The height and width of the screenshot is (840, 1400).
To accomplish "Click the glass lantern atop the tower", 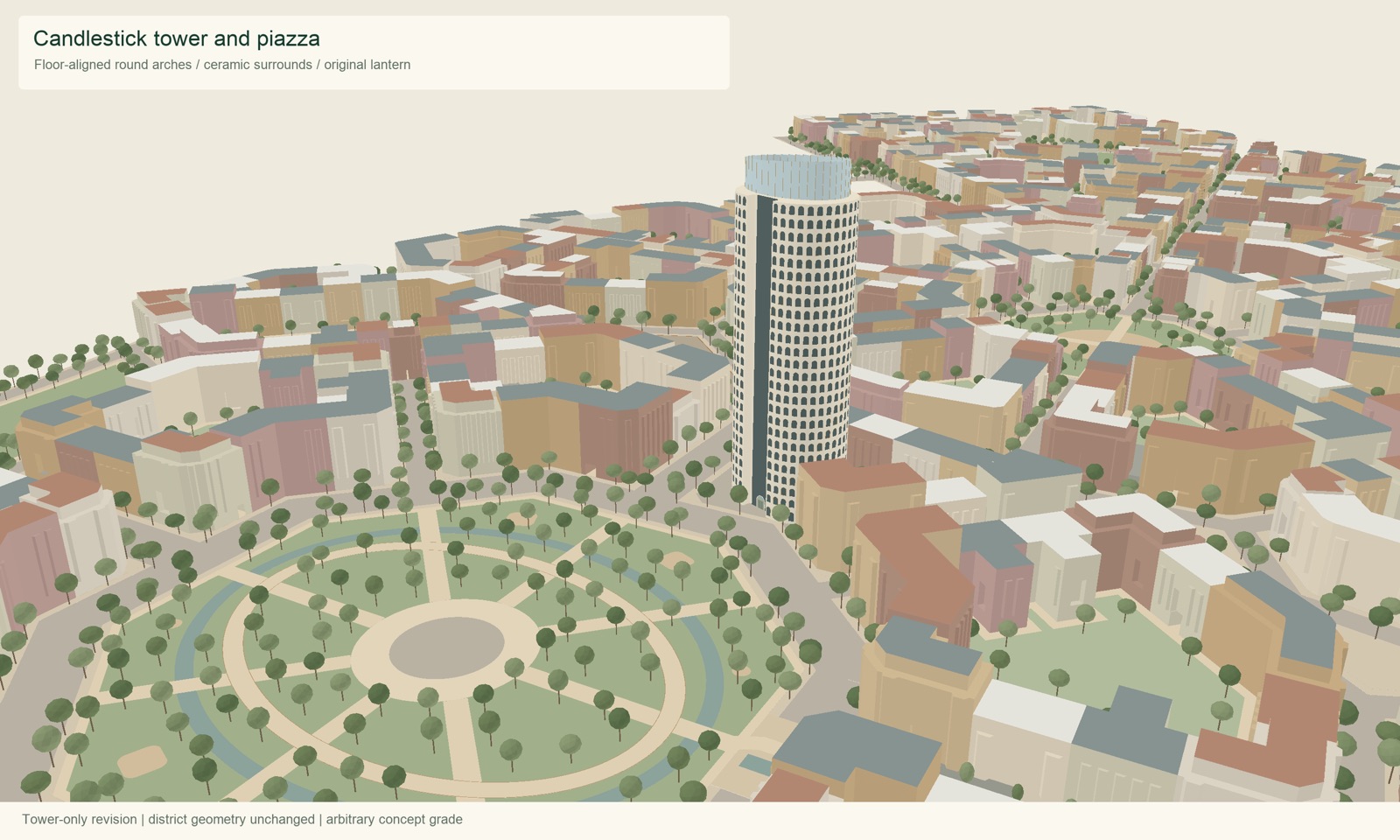I will (x=797, y=176).
